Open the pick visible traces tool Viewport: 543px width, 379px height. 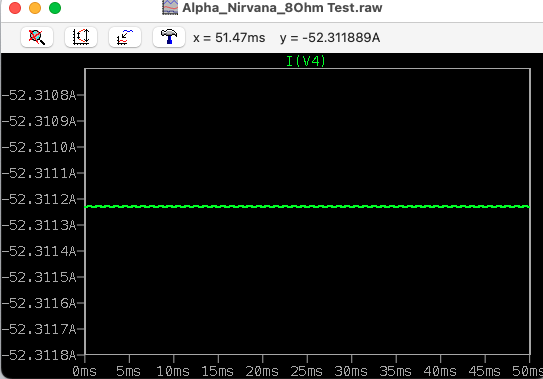(125, 37)
